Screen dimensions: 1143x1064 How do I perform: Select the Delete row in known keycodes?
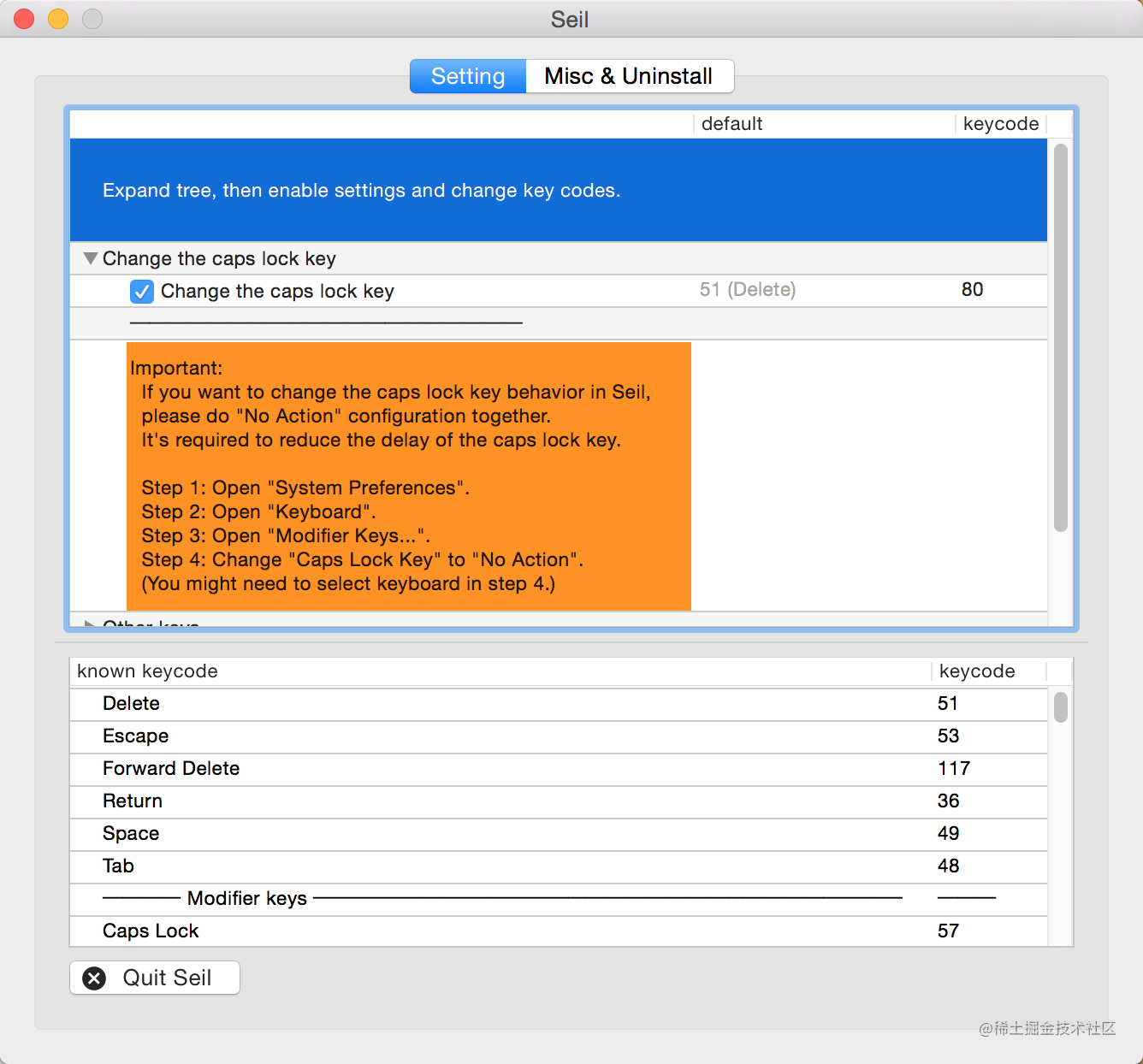point(559,704)
